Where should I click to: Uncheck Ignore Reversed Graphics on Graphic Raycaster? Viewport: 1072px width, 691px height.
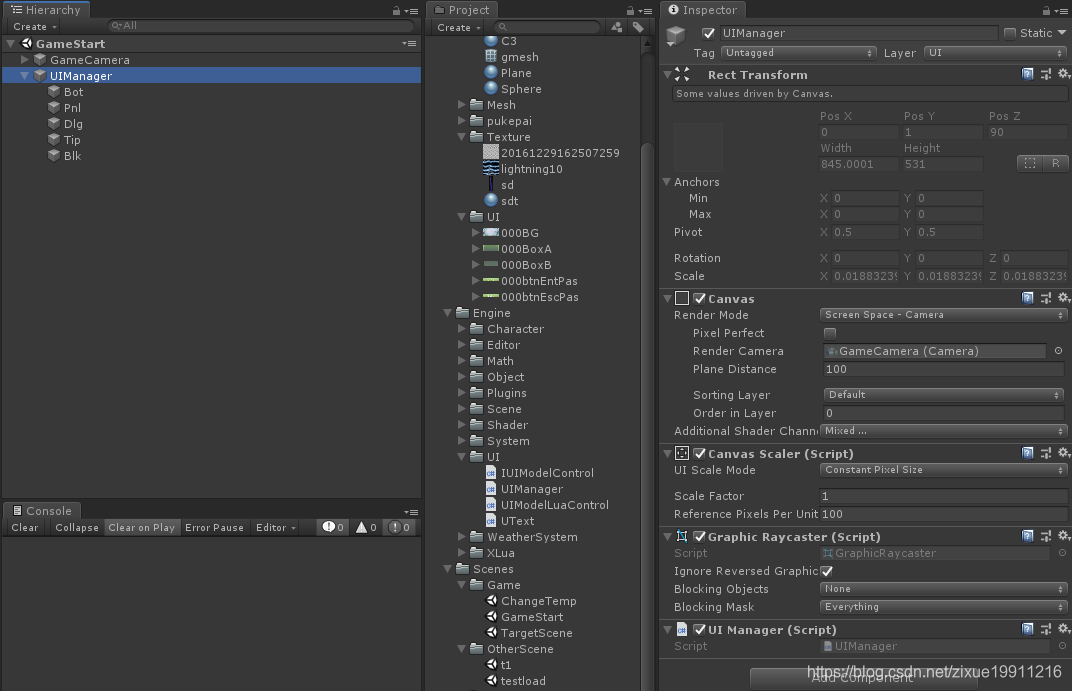(x=828, y=571)
